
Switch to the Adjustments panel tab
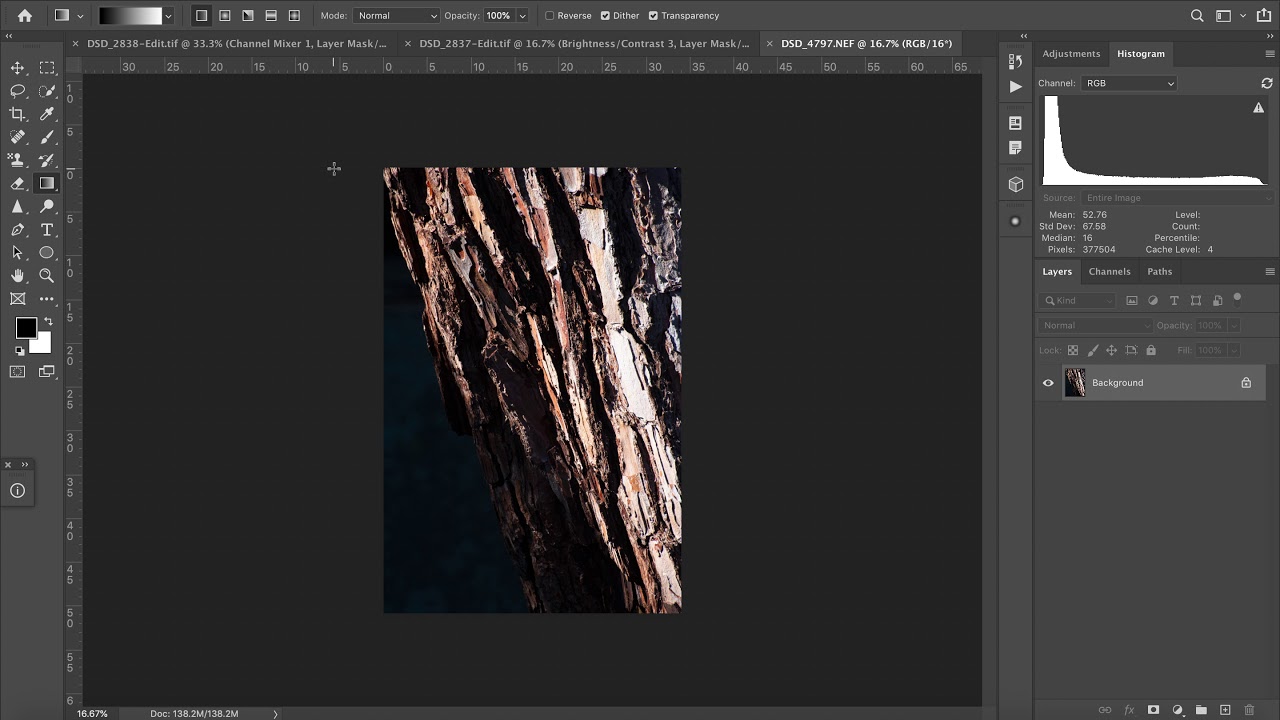coord(1071,54)
